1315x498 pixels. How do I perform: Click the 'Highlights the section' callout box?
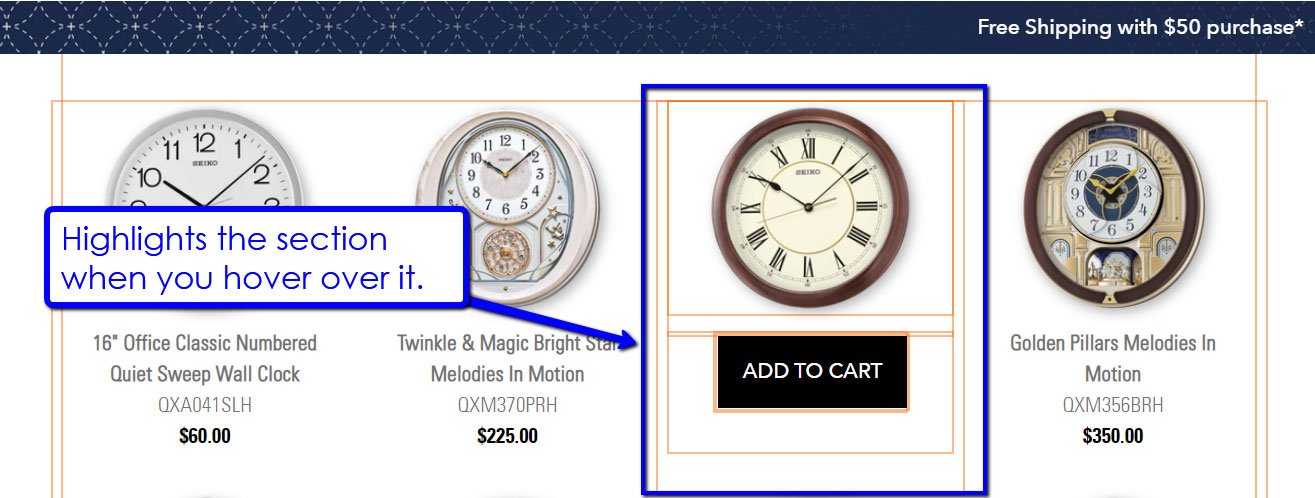(257, 258)
